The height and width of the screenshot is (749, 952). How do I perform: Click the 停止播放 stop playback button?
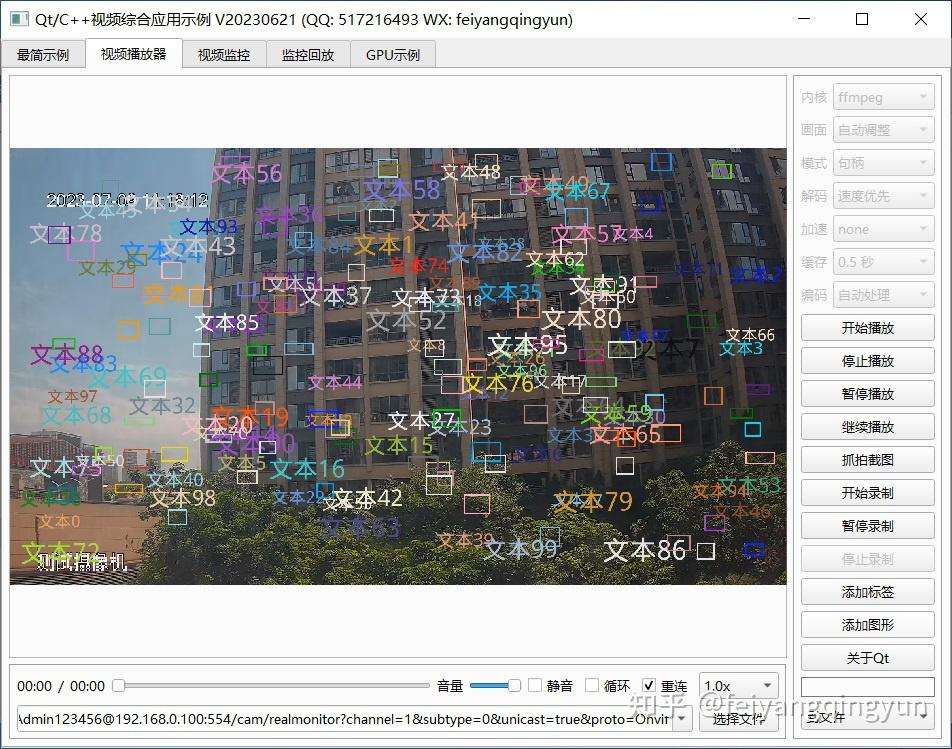pos(867,360)
